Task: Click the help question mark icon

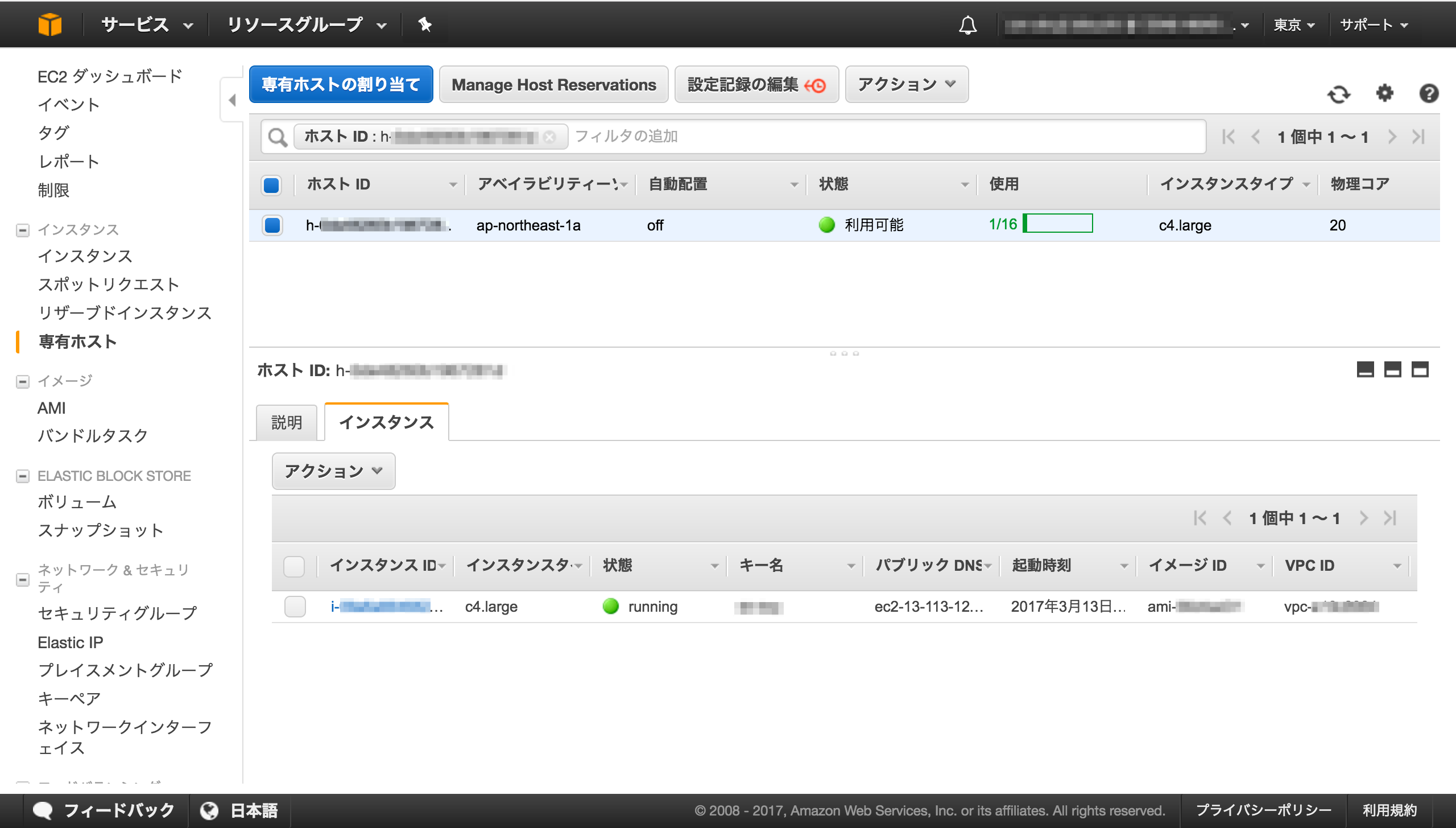Action: click(x=1428, y=93)
